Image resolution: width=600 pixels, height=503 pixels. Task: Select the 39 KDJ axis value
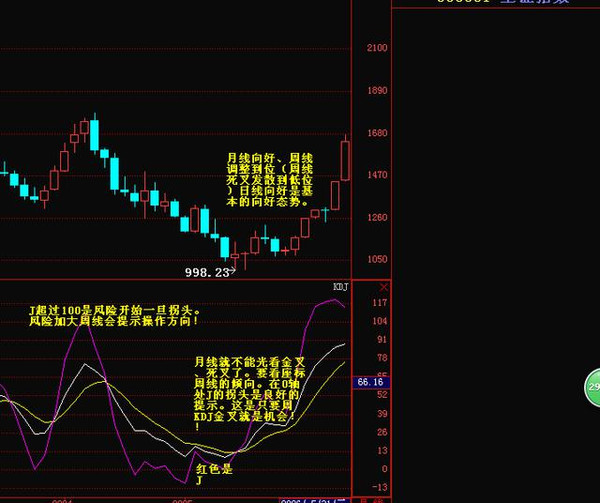(382, 413)
